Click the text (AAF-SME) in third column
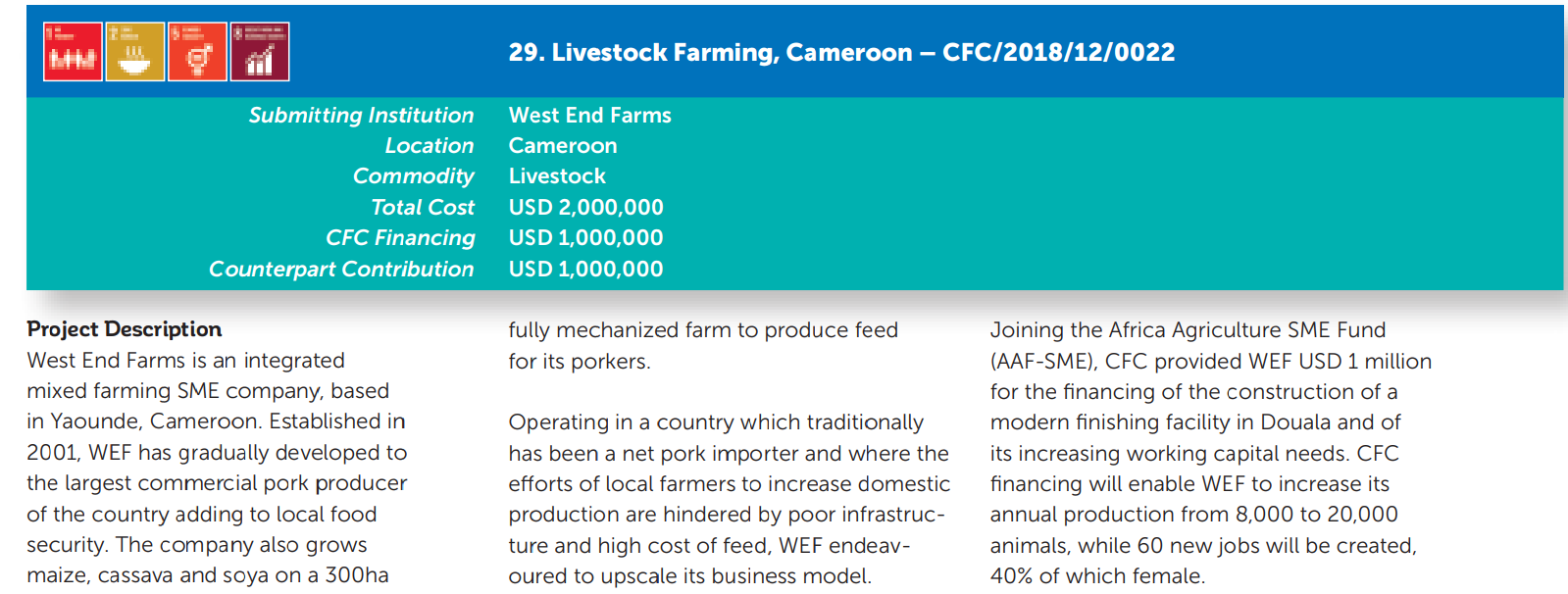The height and width of the screenshot is (594, 1568). click(x=1041, y=361)
